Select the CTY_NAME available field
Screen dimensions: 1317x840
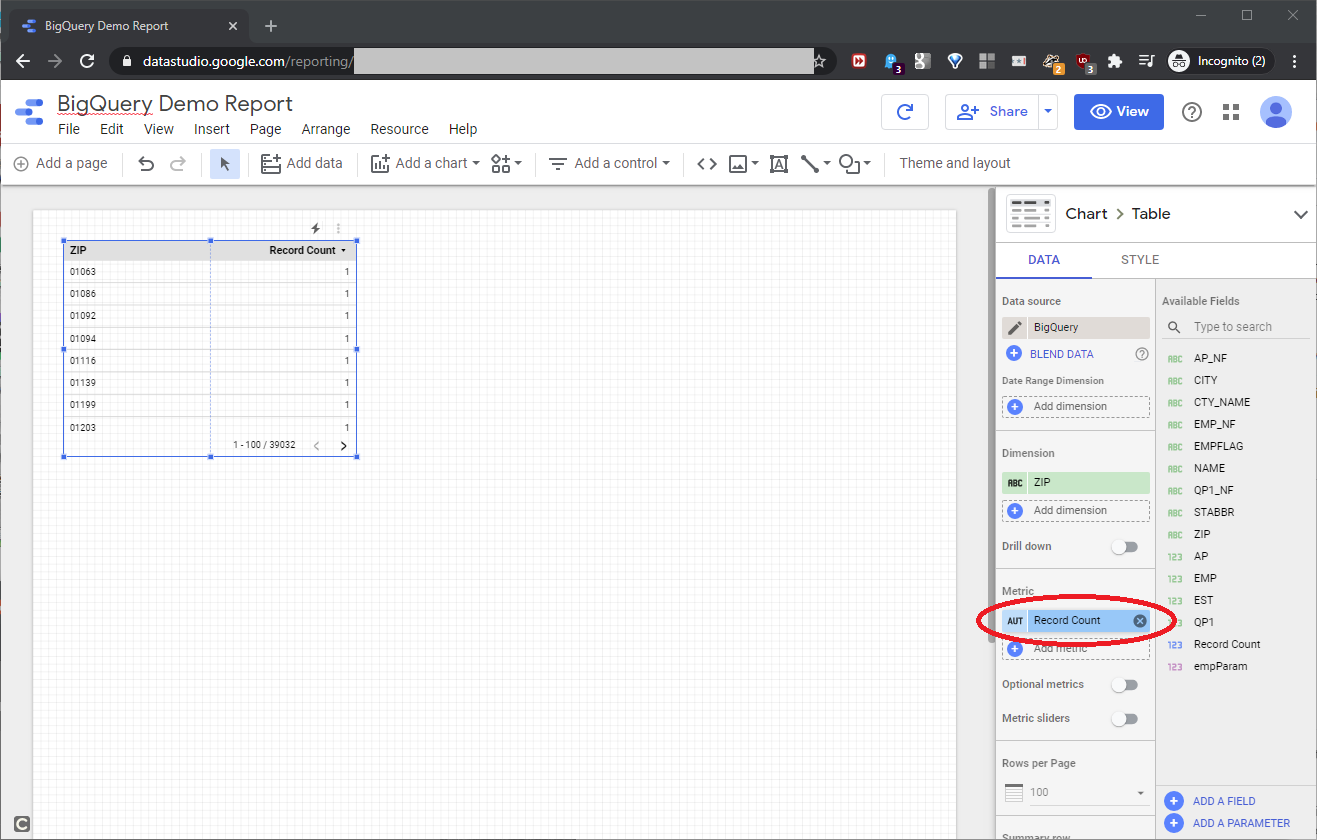pos(1222,403)
